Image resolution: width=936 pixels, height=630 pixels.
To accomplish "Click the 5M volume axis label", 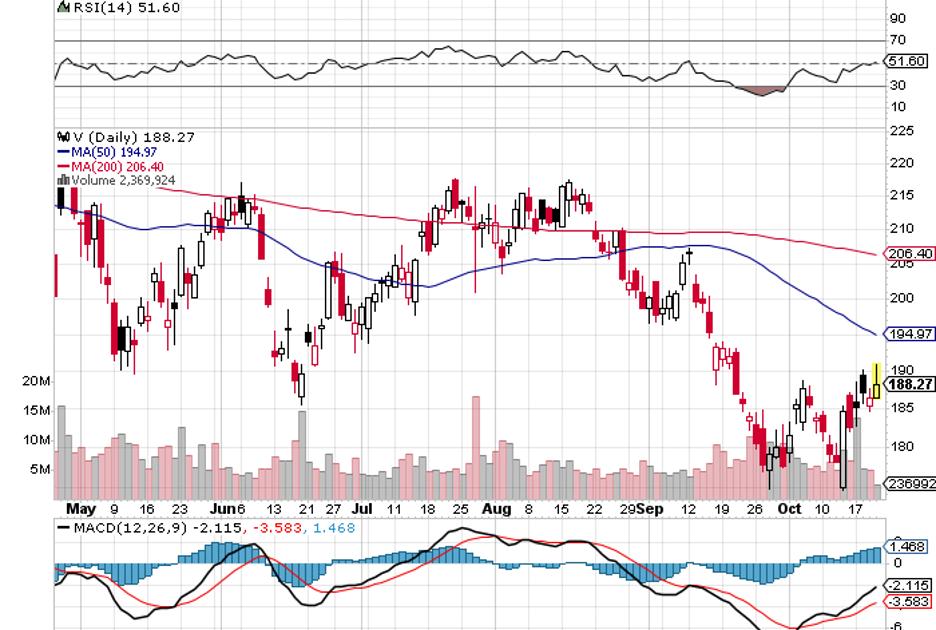I will (x=41, y=469).
